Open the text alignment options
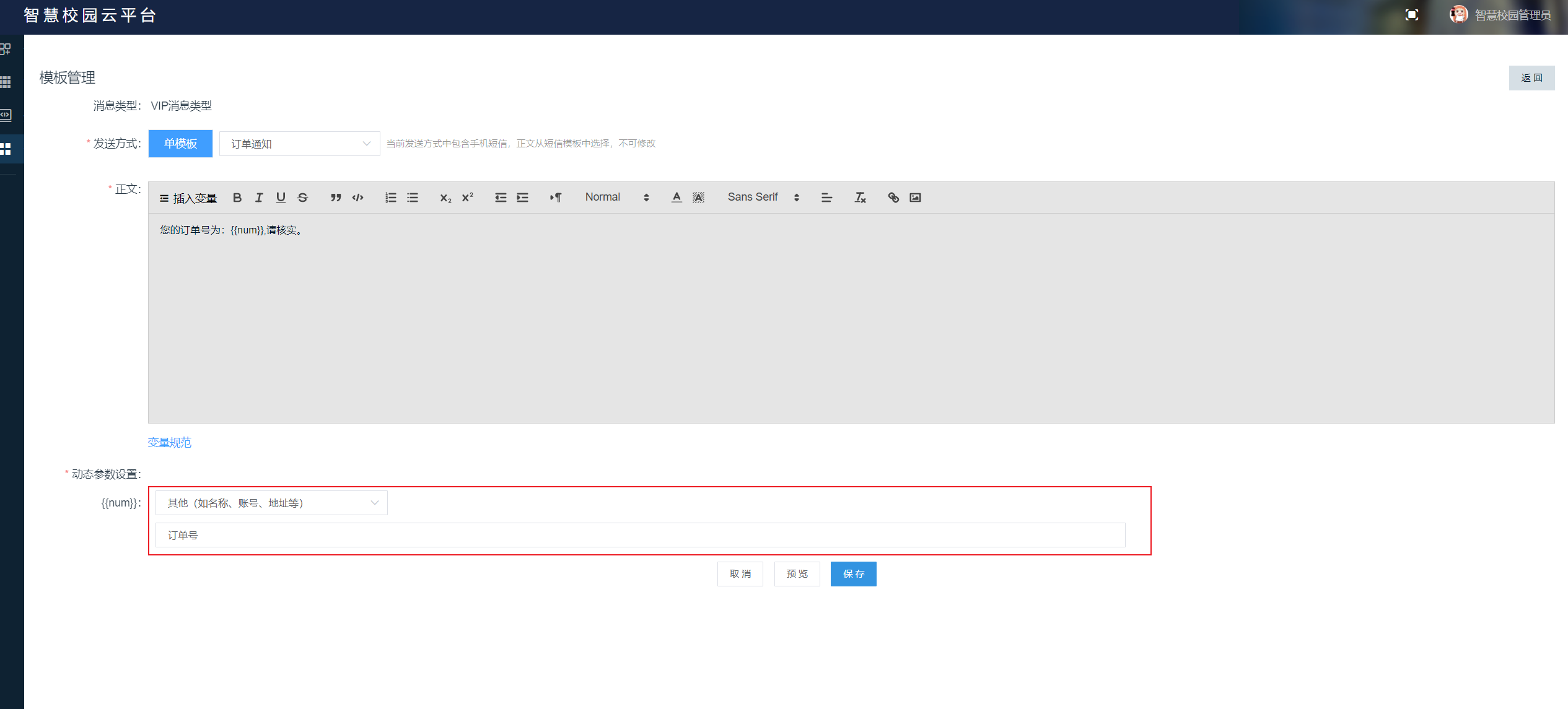The width and height of the screenshot is (1568, 709). tap(826, 198)
